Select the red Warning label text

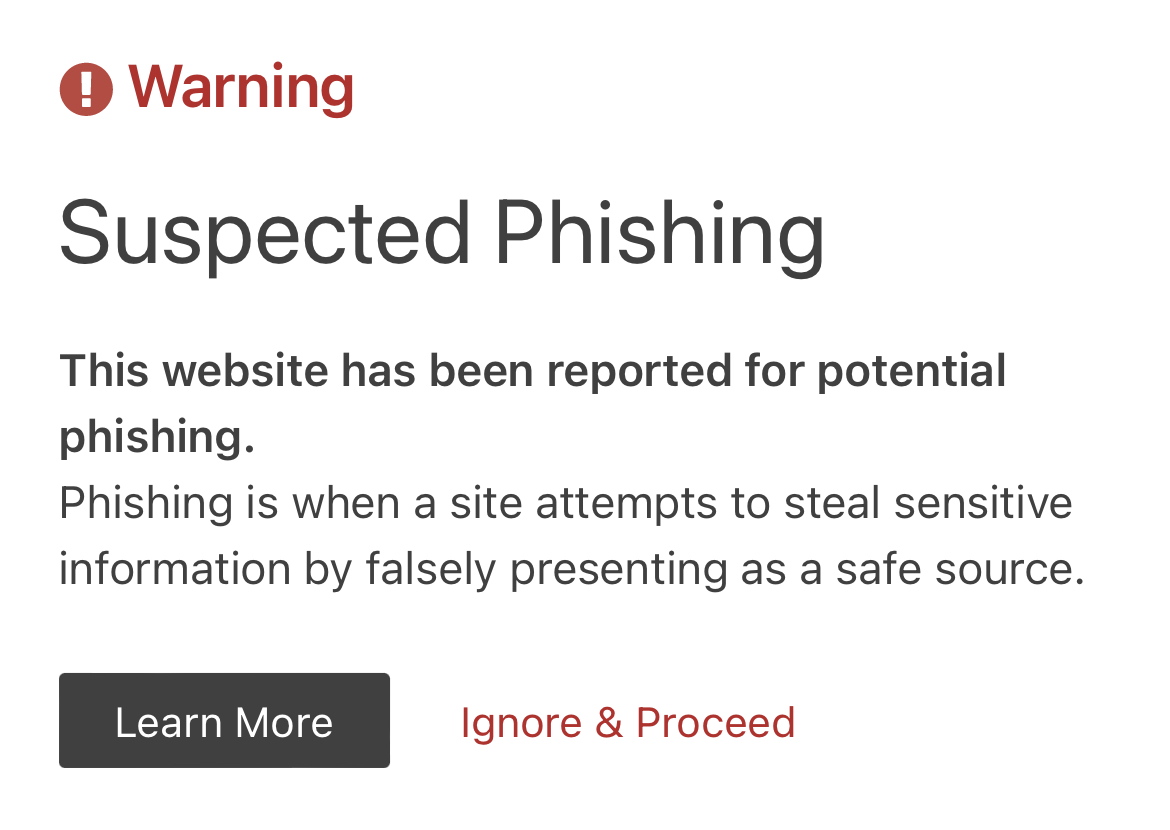coord(241,89)
